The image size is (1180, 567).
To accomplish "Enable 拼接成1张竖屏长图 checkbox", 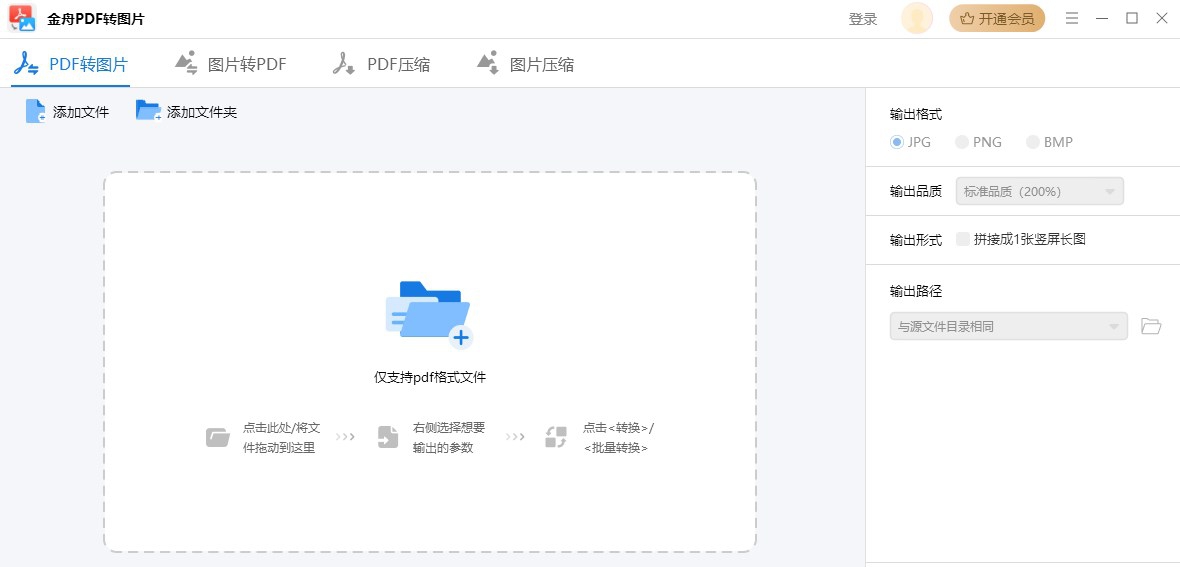I will tap(963, 239).
